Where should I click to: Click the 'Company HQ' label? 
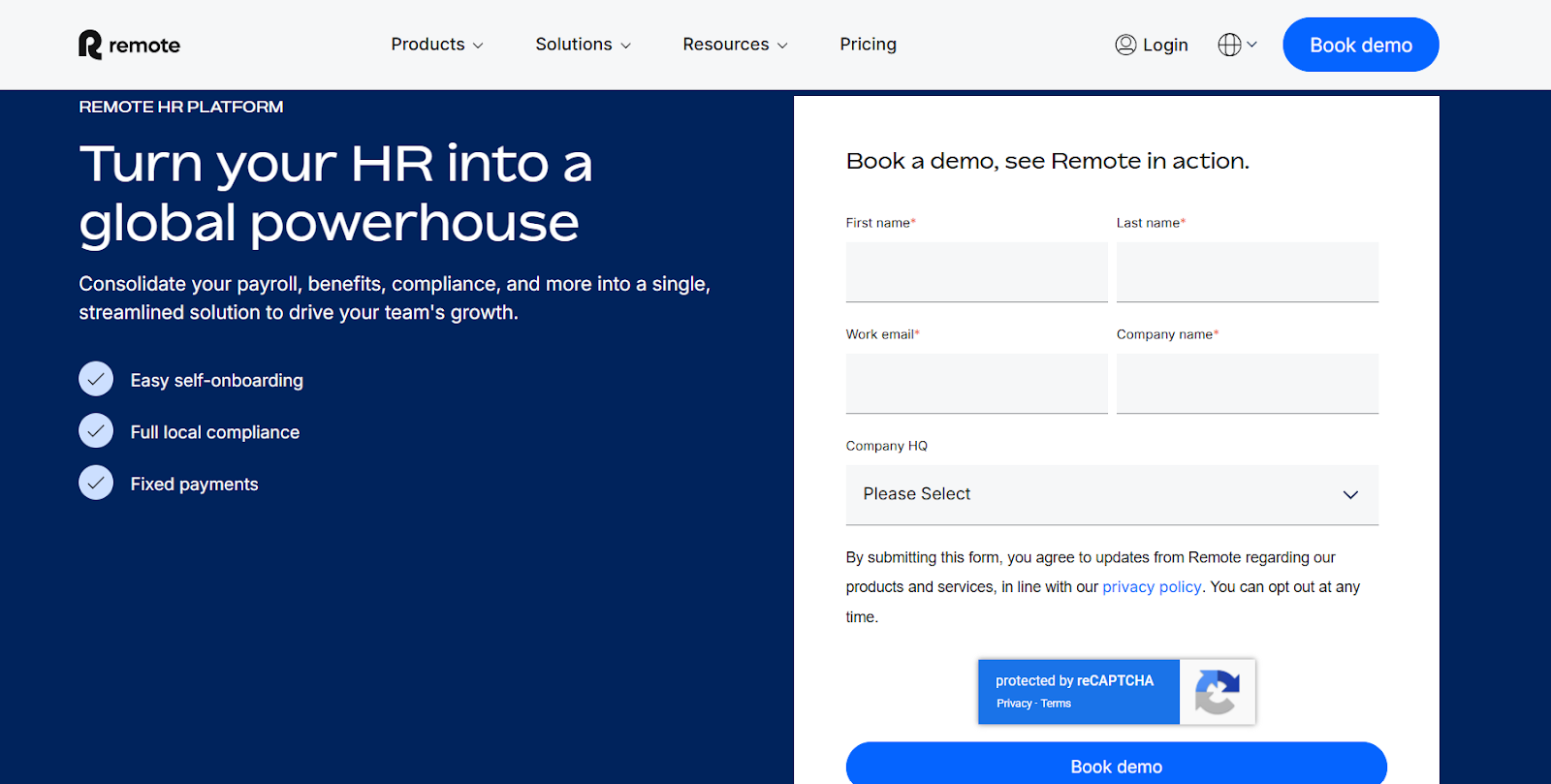coord(887,446)
